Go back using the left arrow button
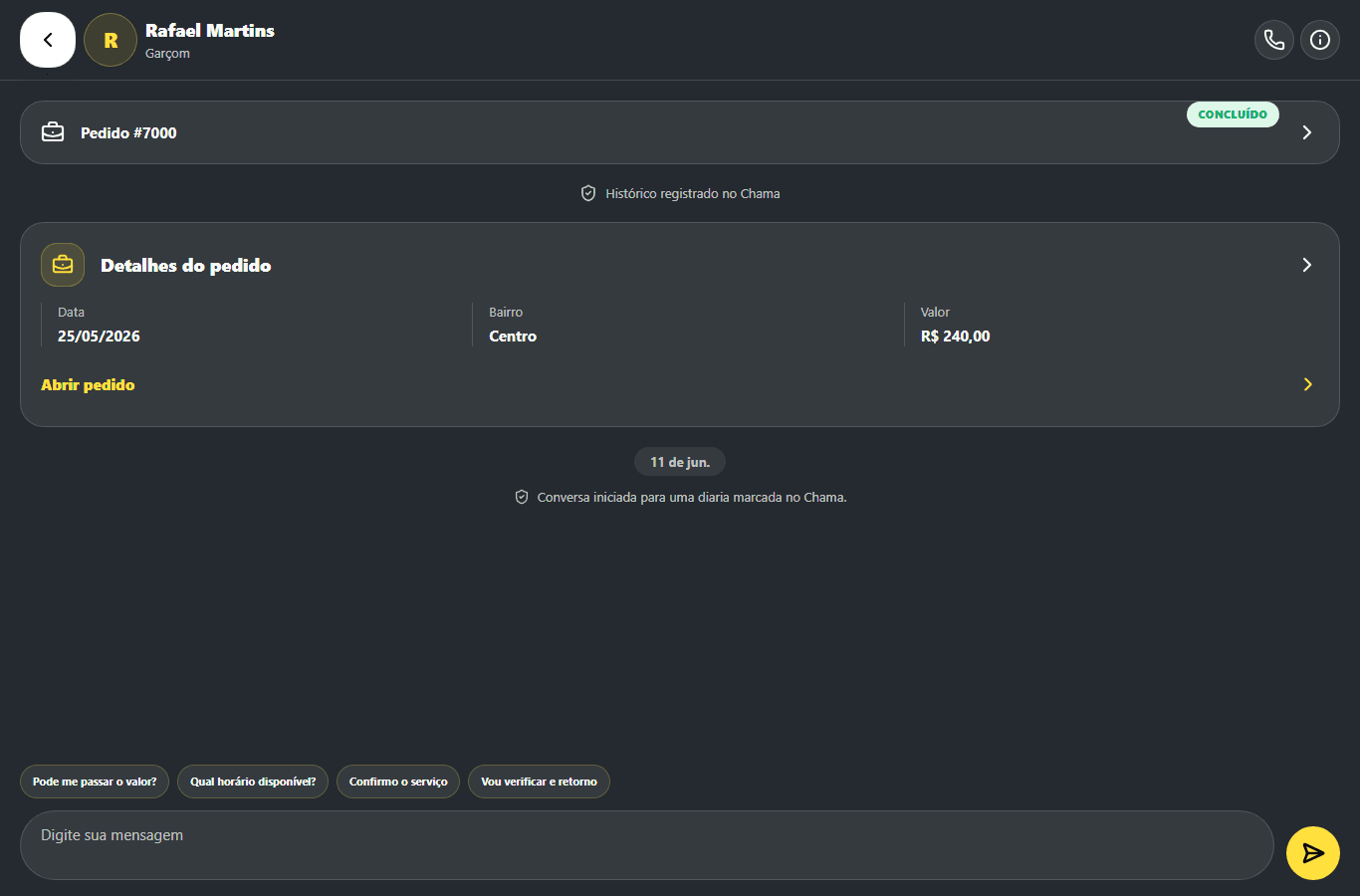 pyautogui.click(x=48, y=40)
